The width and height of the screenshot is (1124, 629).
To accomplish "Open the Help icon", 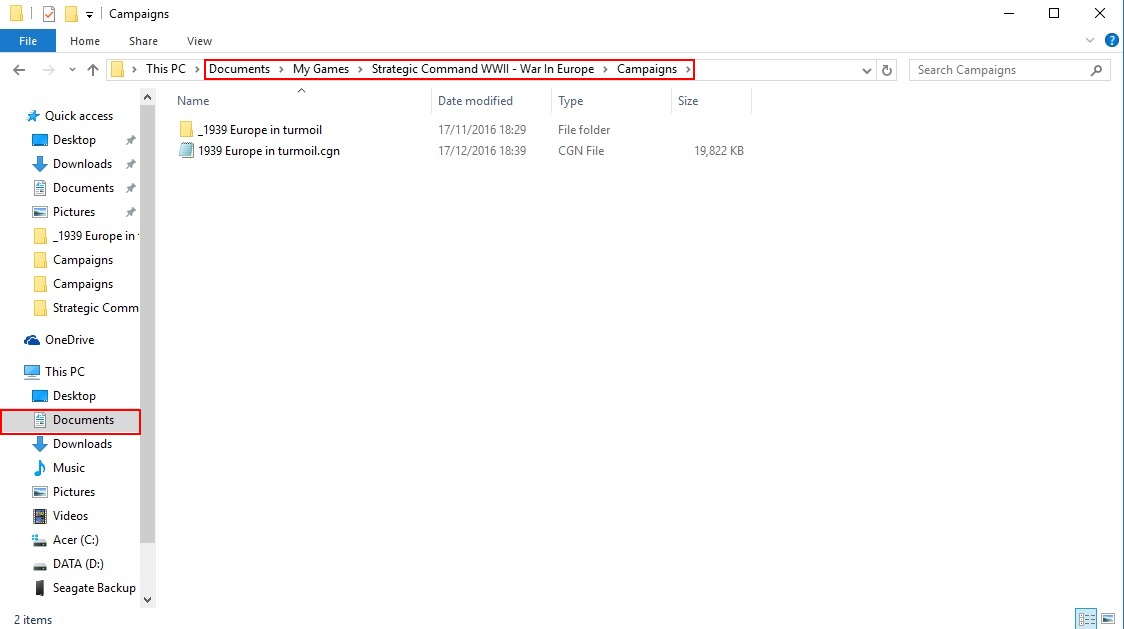I will [x=1112, y=41].
